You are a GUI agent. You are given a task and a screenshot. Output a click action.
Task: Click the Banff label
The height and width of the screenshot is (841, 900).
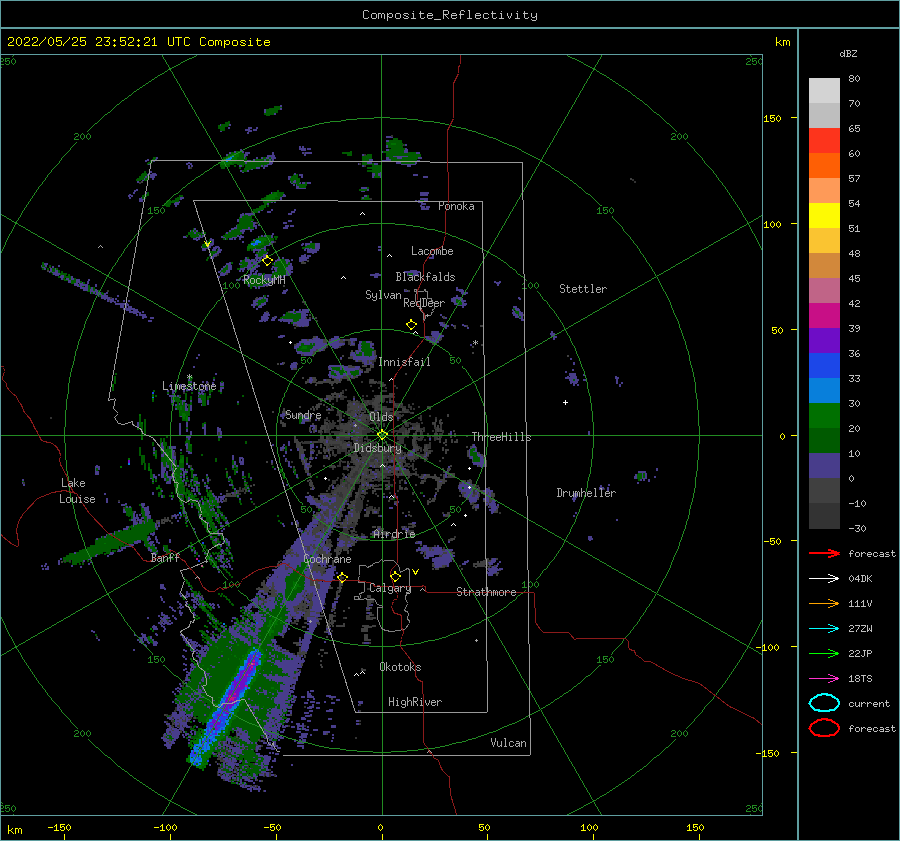[165, 558]
